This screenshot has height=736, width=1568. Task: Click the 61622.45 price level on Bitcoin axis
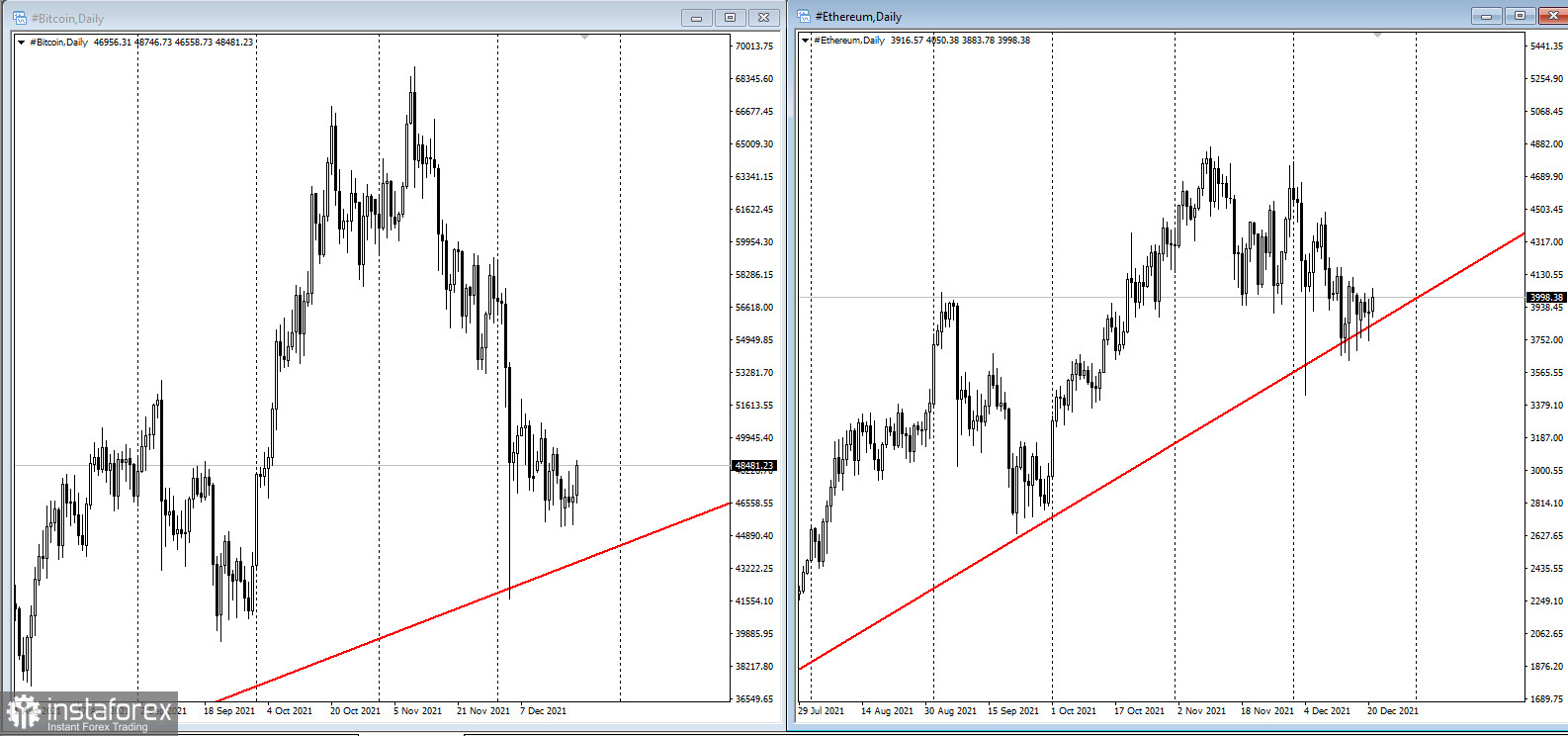(x=754, y=209)
